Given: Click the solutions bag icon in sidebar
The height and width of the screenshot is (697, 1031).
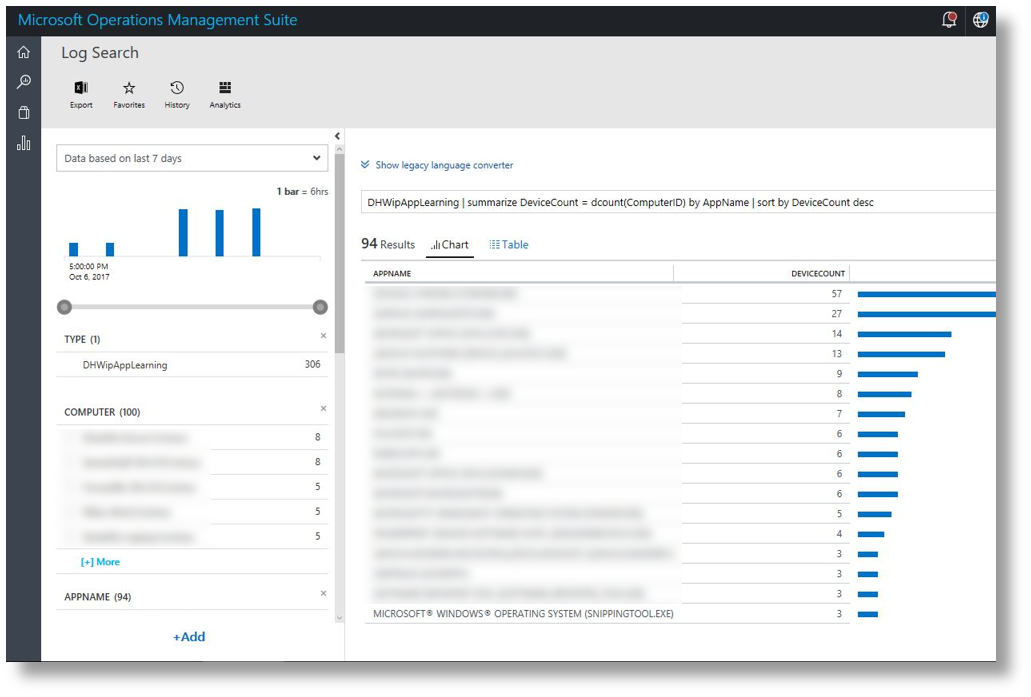Looking at the screenshot, I should click(23, 113).
